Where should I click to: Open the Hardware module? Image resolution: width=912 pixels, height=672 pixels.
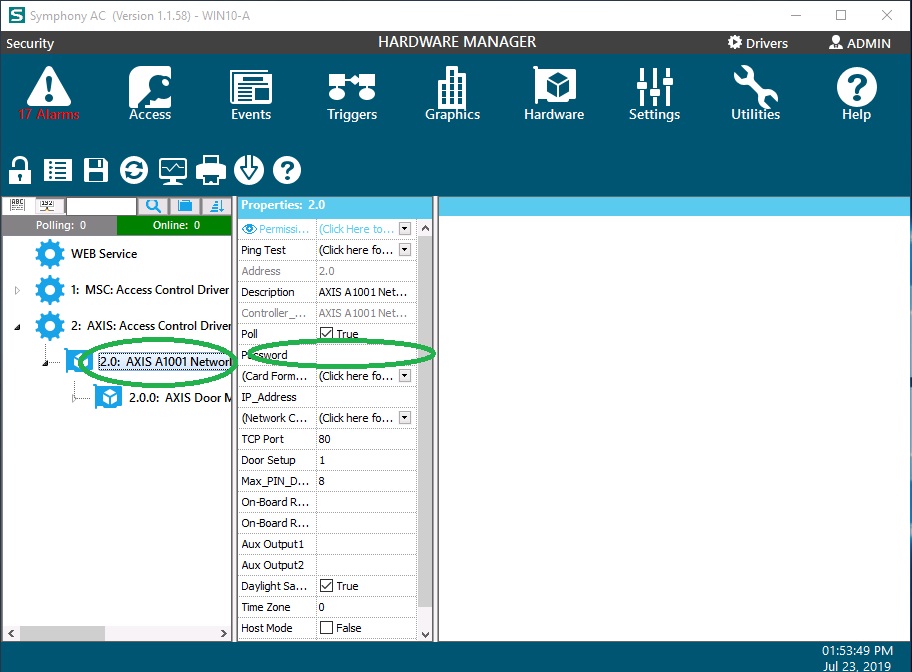pyautogui.click(x=554, y=93)
